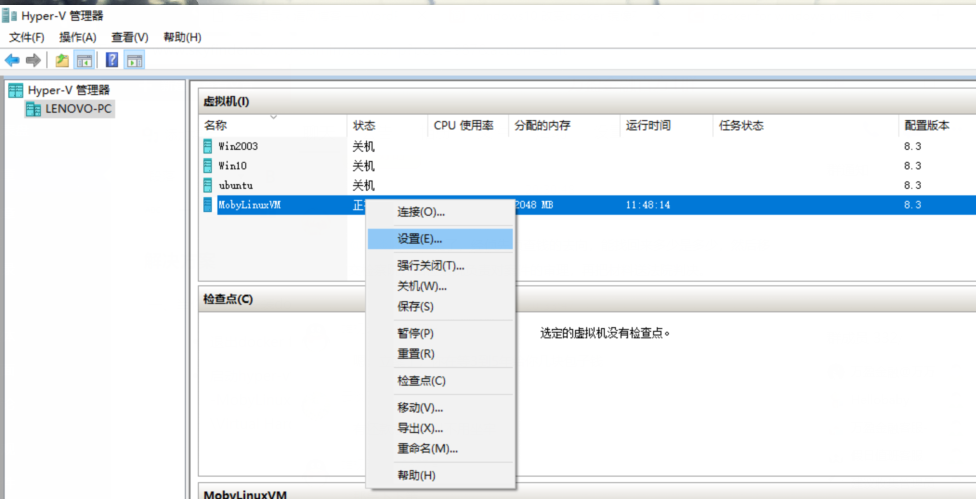This screenshot has height=499, width=976.
Task: Choose 连接(O)... in context menu
Action: [x=440, y=212]
